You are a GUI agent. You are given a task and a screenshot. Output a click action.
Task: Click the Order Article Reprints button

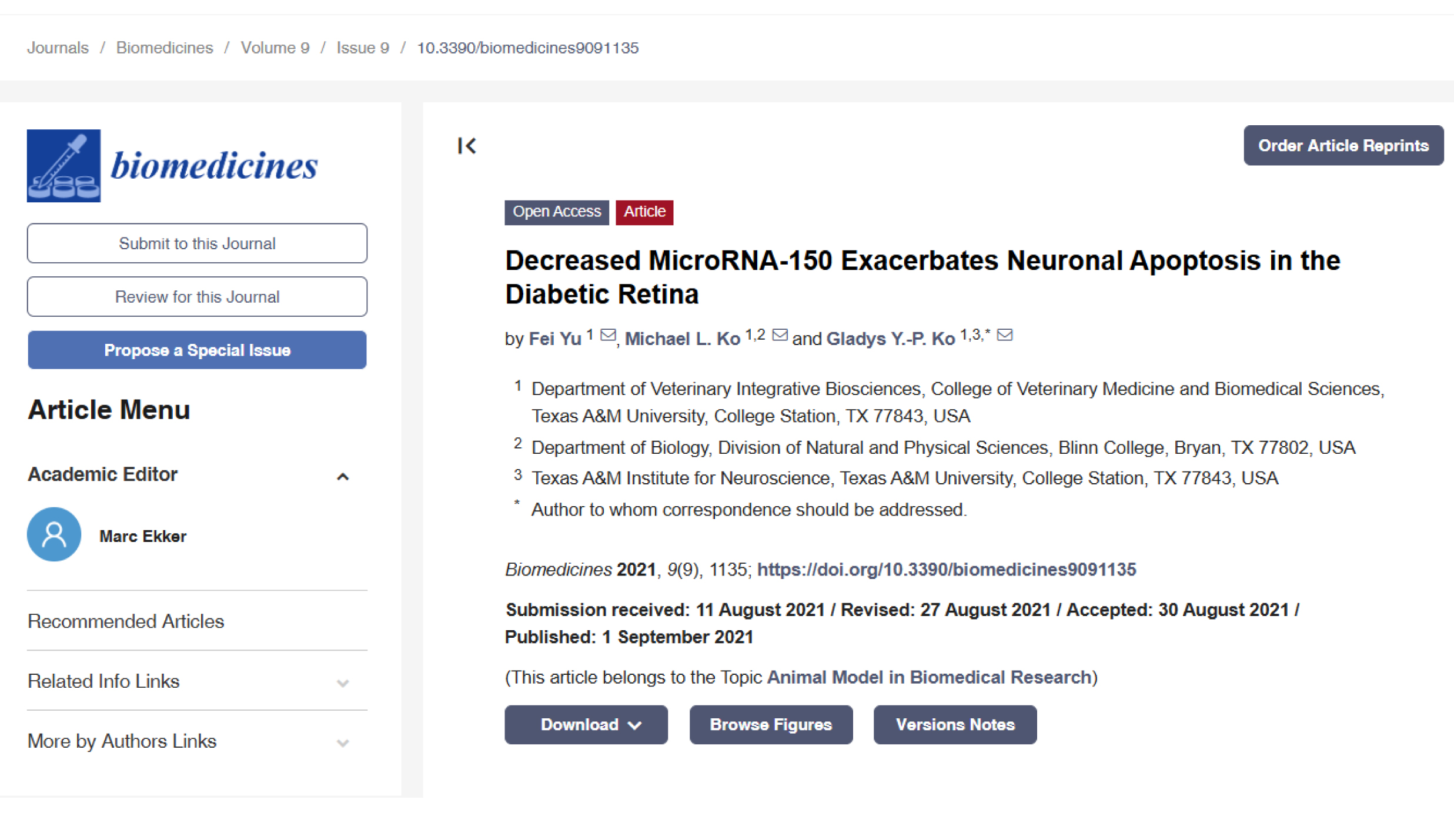coord(1343,146)
